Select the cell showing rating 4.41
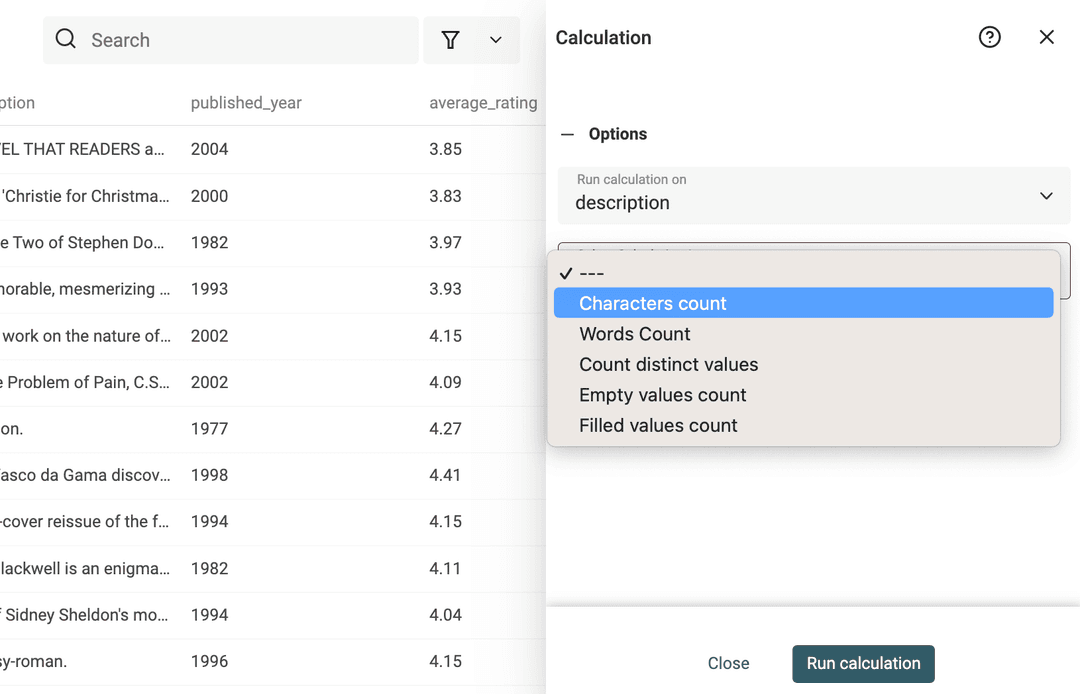1080x694 pixels. coord(446,475)
